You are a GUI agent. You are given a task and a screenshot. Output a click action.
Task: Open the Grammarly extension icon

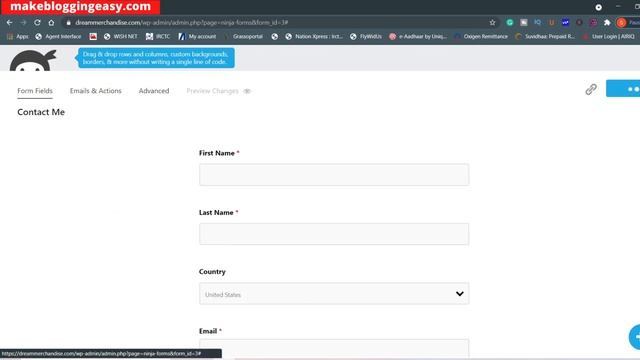tap(510, 22)
